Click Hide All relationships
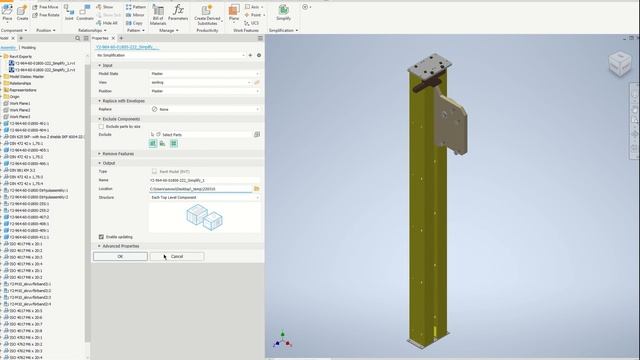The width and height of the screenshot is (640, 360). (107, 23)
